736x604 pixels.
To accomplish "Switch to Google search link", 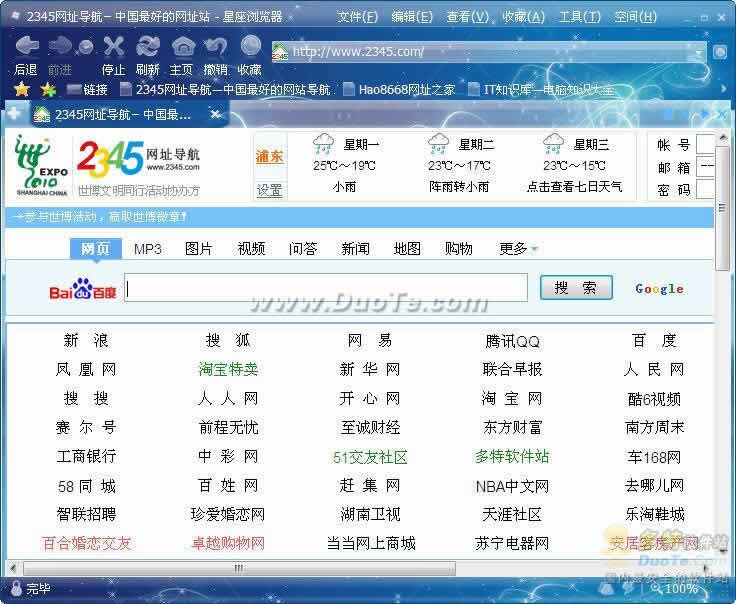I will (x=659, y=289).
